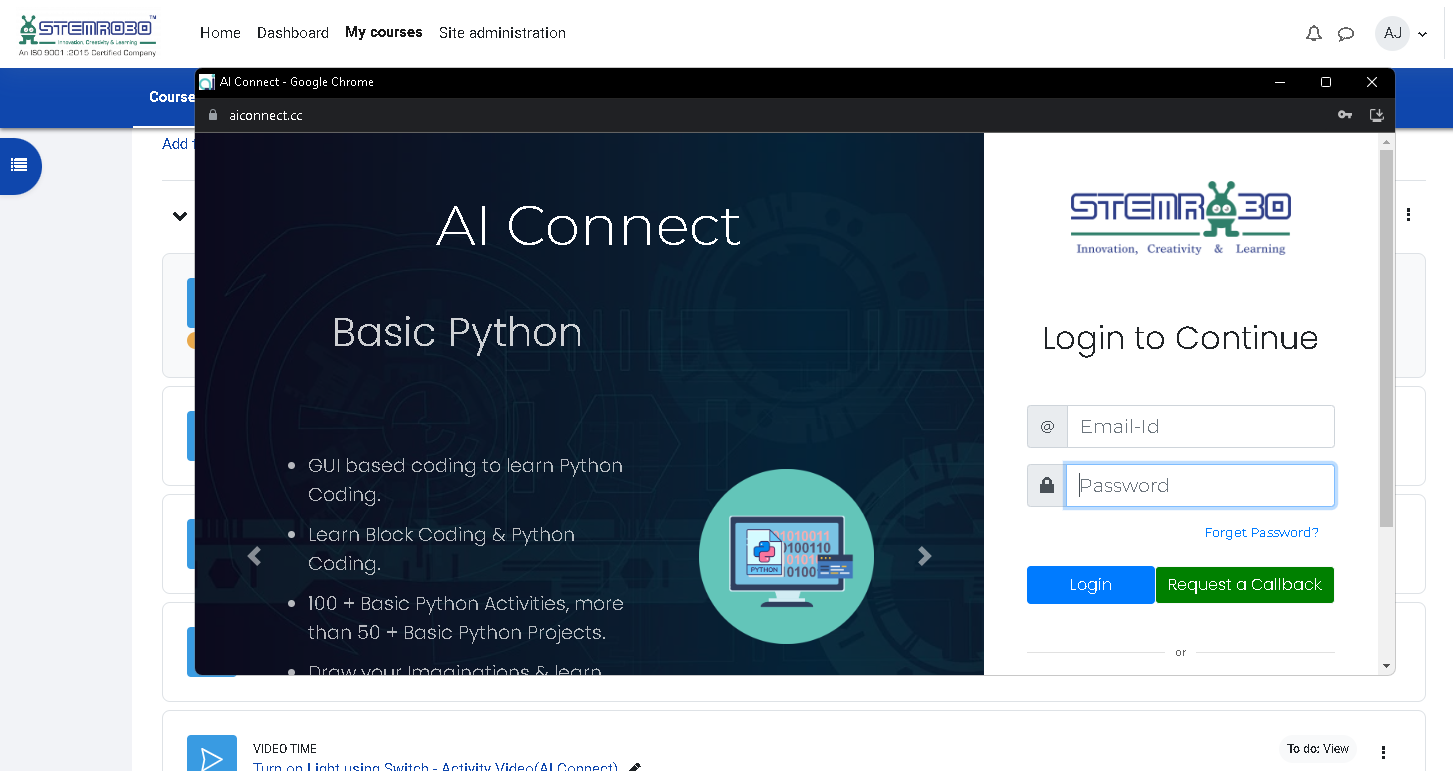This screenshot has width=1453, height=771.
Task: Click the Basic Python slide heading
Action: [x=457, y=333]
